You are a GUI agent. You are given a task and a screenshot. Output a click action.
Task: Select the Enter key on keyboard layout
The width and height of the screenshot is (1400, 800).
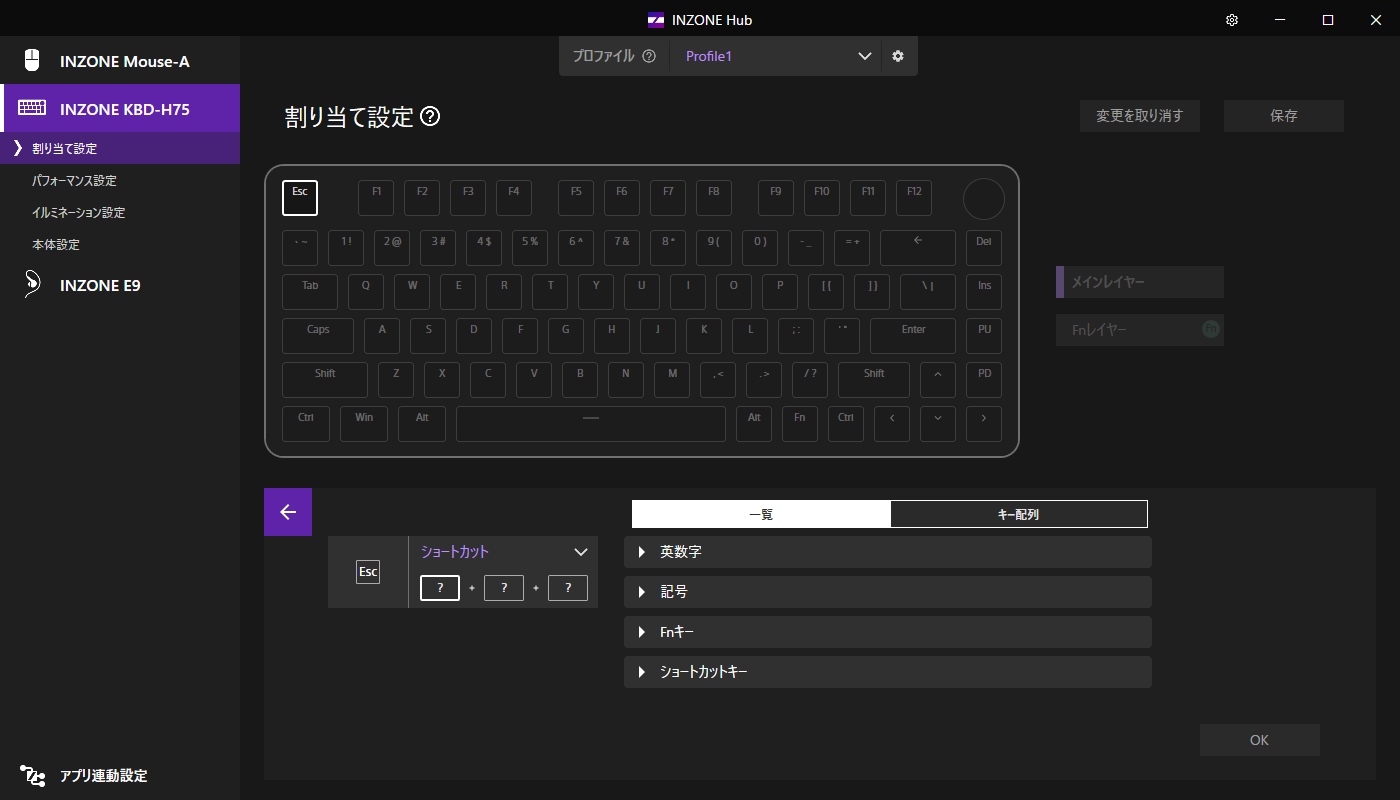[x=913, y=336]
